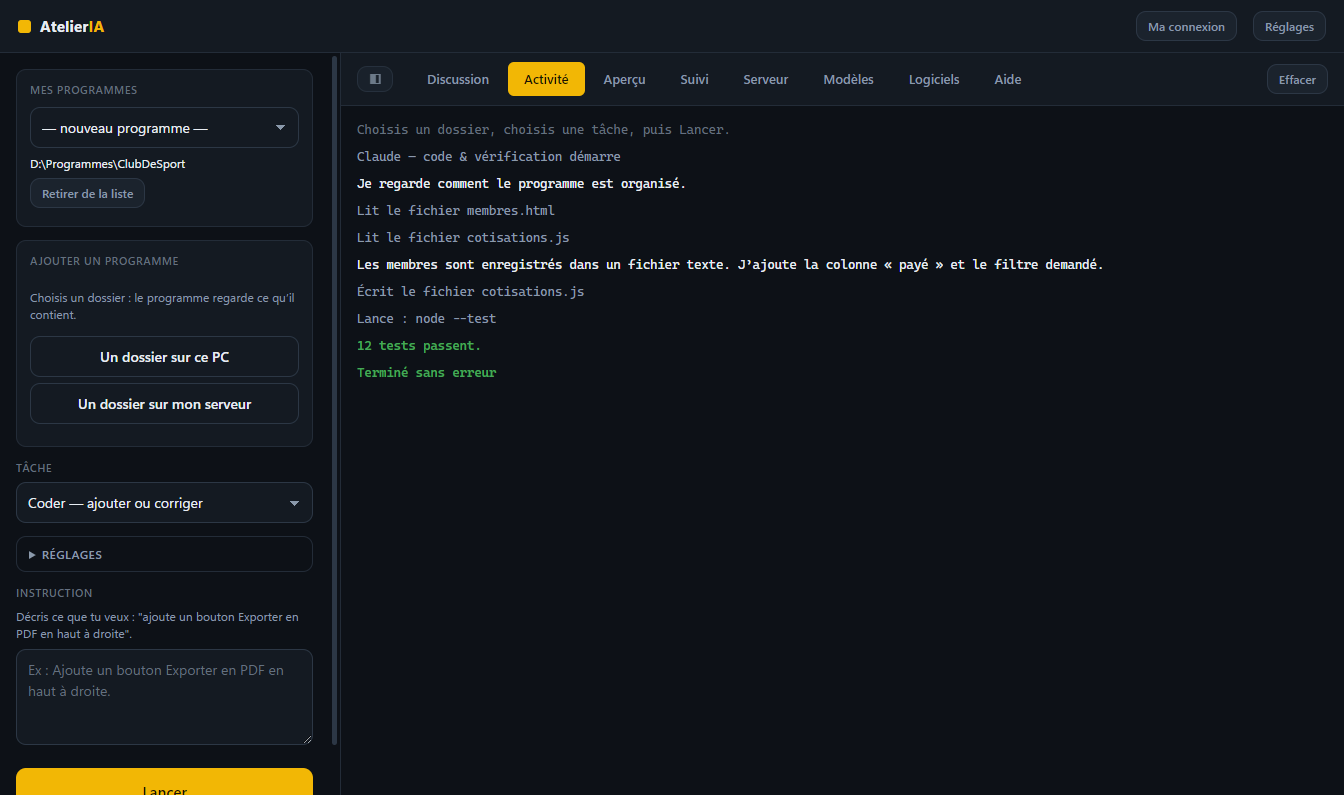This screenshot has width=1344, height=795.
Task: Click the Effacer button
Action: point(1297,79)
